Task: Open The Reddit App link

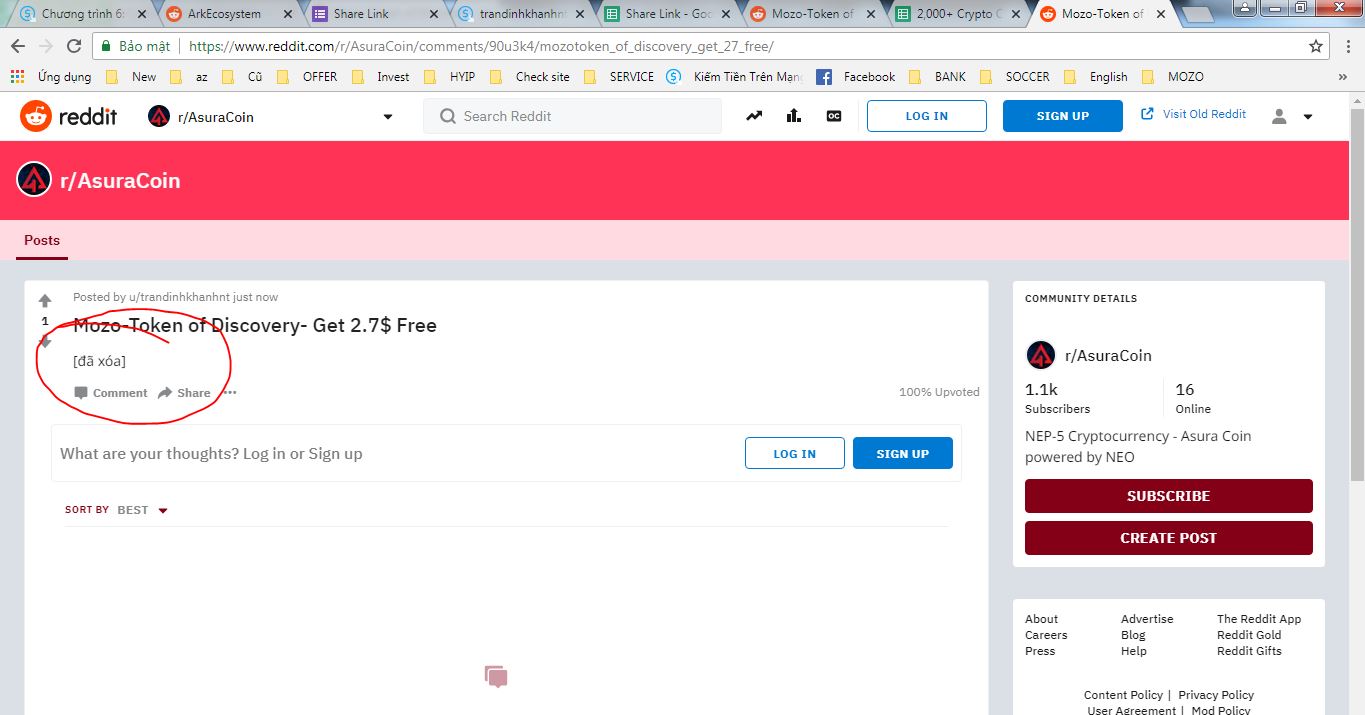Action: [x=1259, y=619]
